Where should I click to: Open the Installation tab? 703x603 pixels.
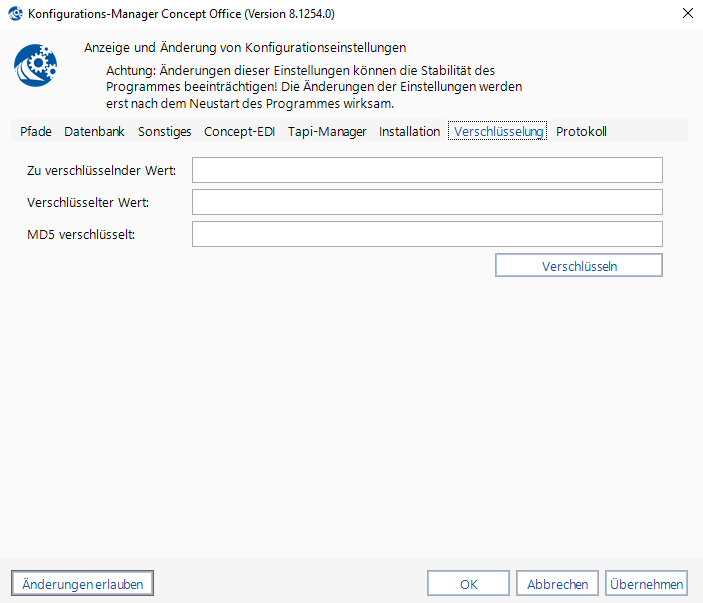(x=409, y=131)
